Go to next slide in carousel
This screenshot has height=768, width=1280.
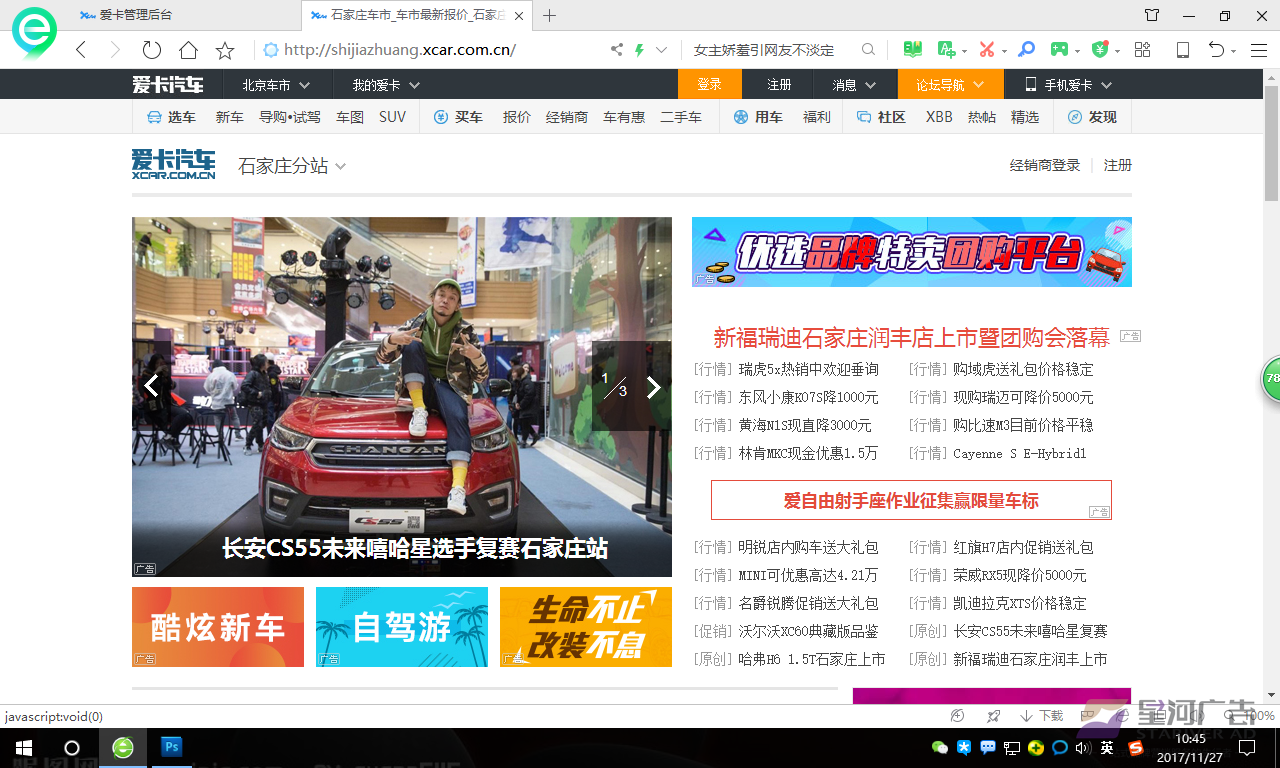653,387
